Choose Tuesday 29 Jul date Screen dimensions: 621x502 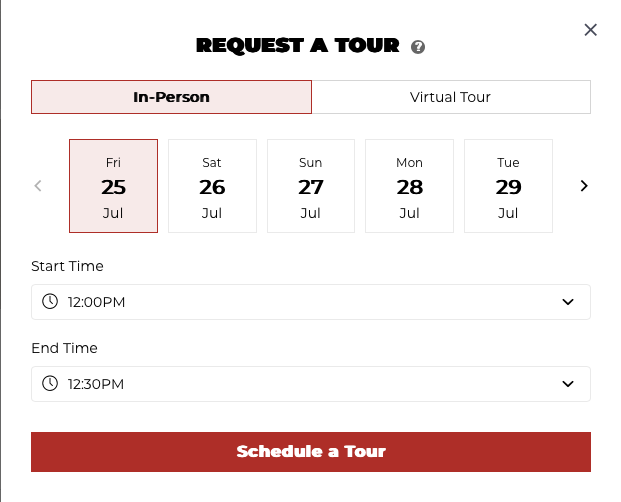pyautogui.click(x=508, y=186)
